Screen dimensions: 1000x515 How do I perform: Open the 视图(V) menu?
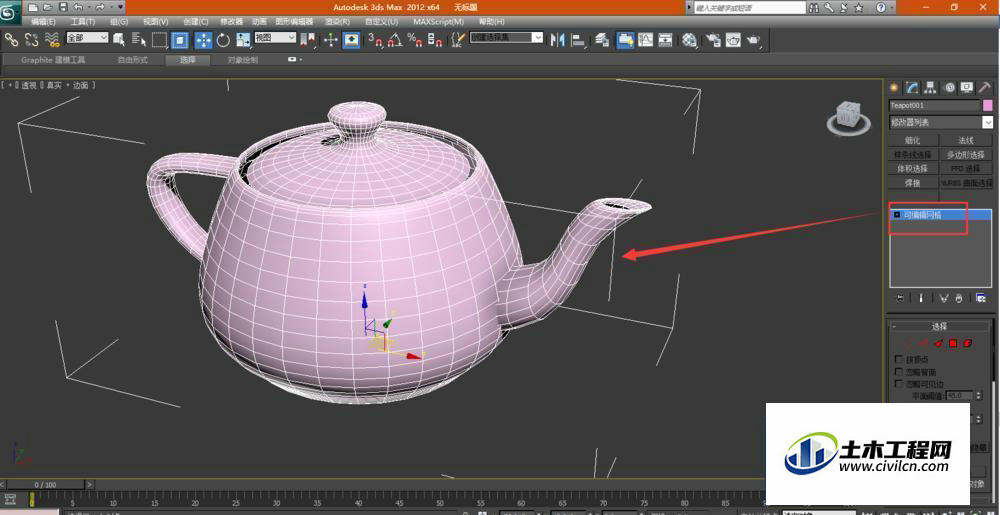pos(156,22)
